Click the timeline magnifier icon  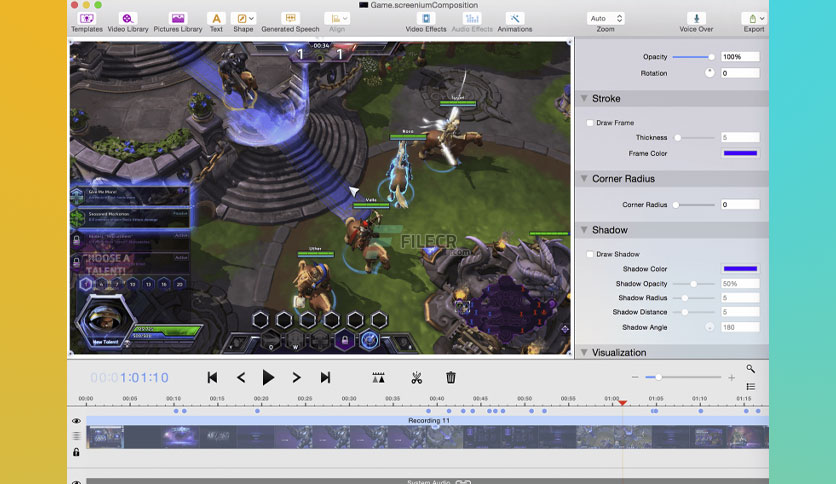pyautogui.click(x=751, y=369)
